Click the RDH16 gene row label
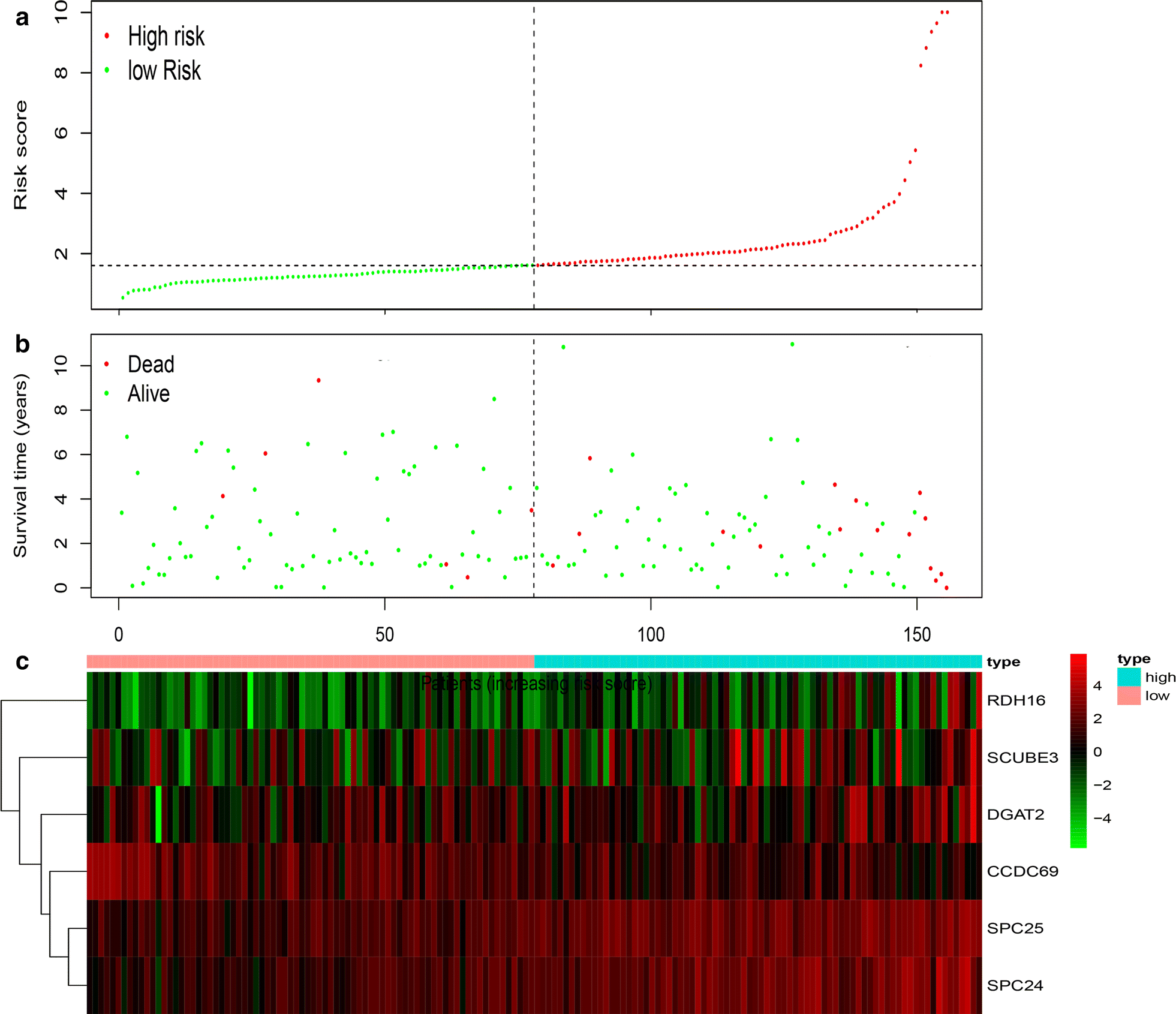The height and width of the screenshot is (1014, 1176). pyautogui.click(x=1016, y=700)
